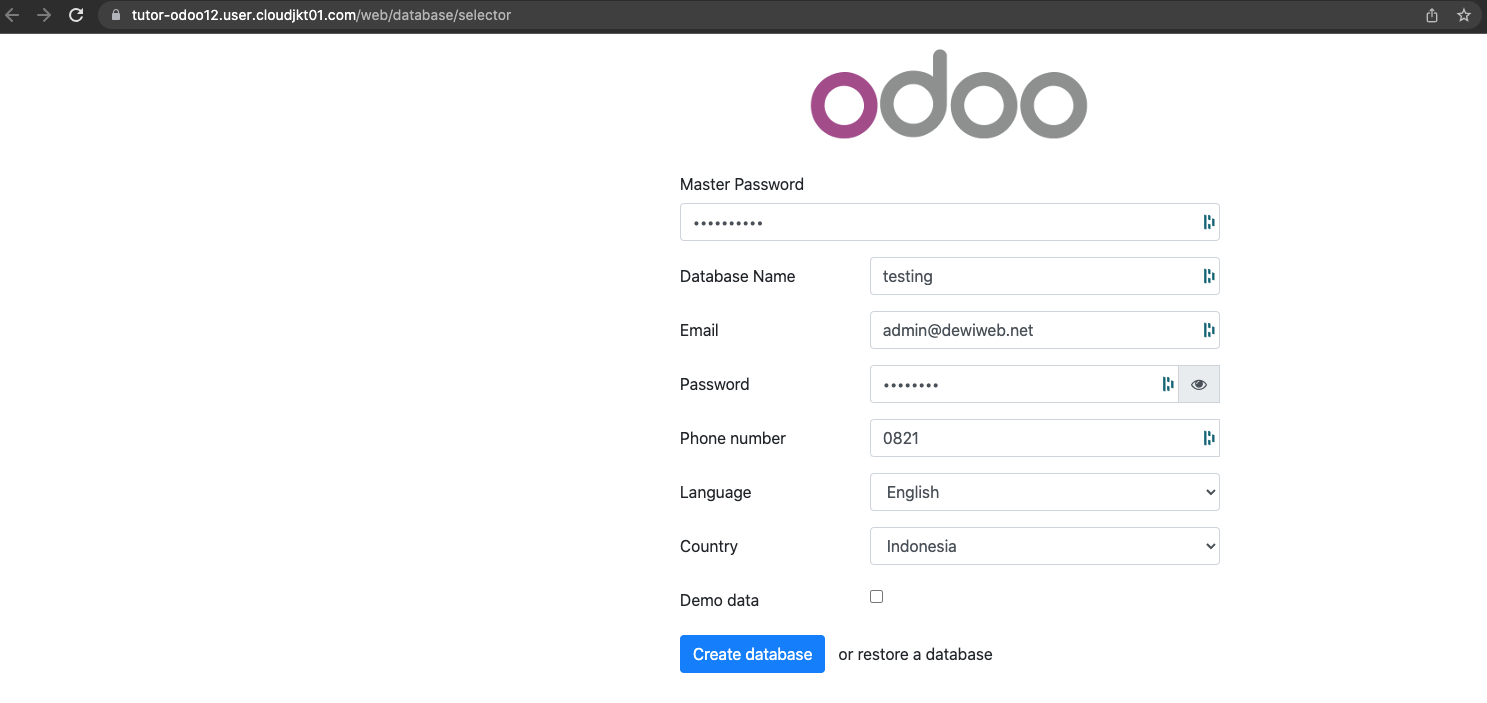Click password manager icon in Email field
Screen dimensions: 1487x703
point(1208,330)
